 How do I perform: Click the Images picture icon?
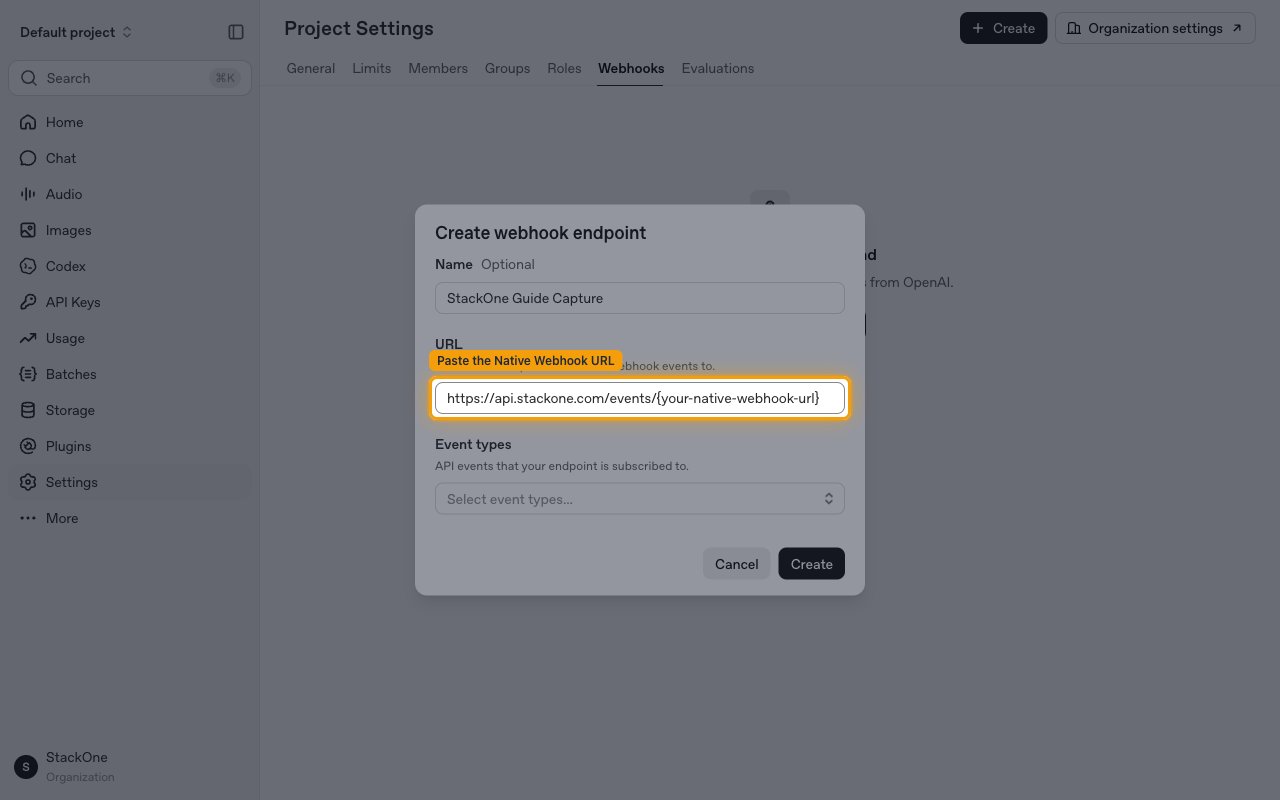click(28, 230)
